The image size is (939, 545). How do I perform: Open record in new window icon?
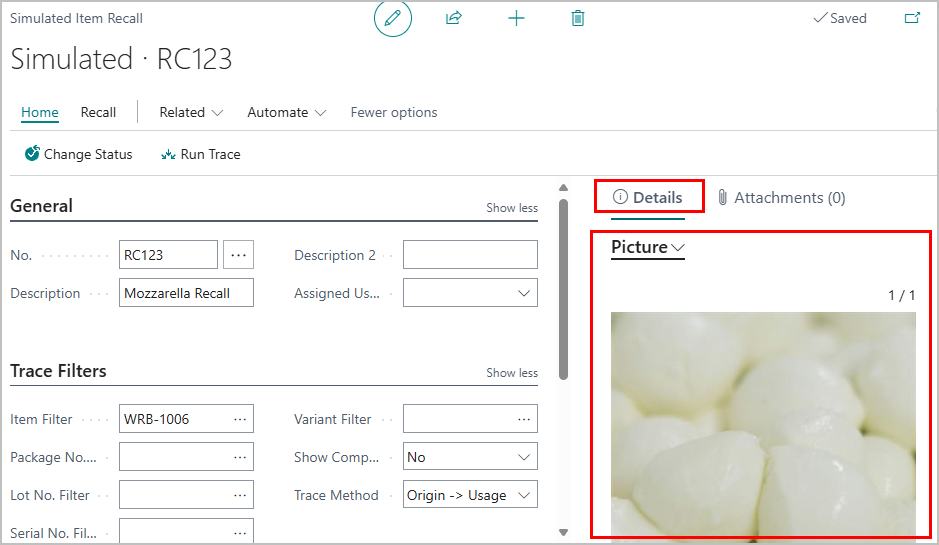(912, 18)
